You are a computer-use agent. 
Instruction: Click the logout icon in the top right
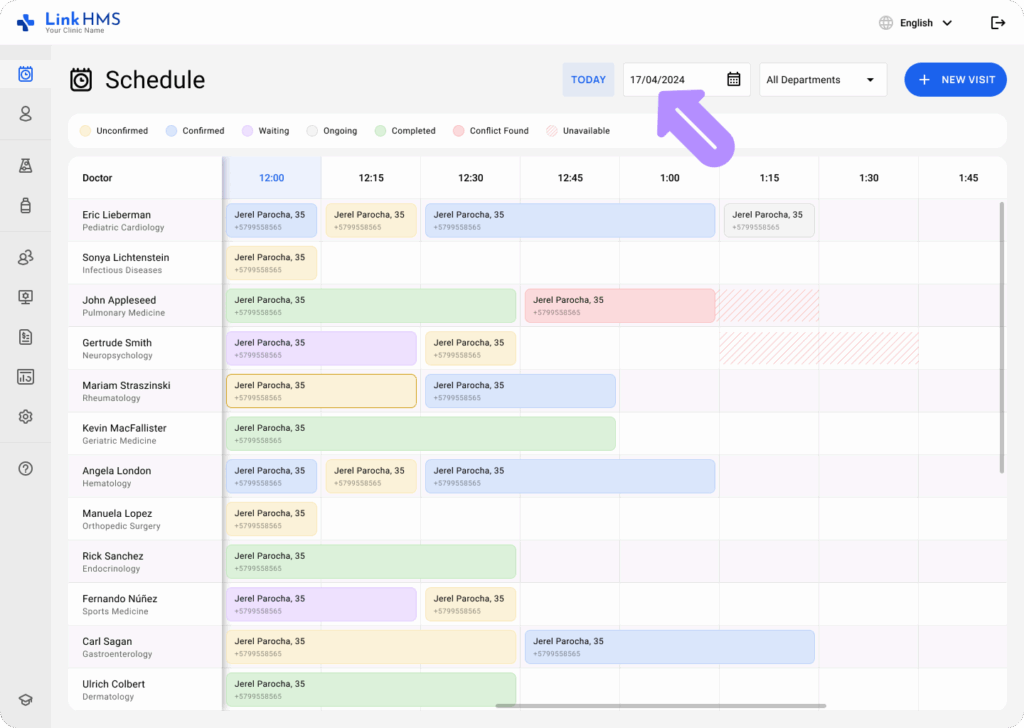997,23
